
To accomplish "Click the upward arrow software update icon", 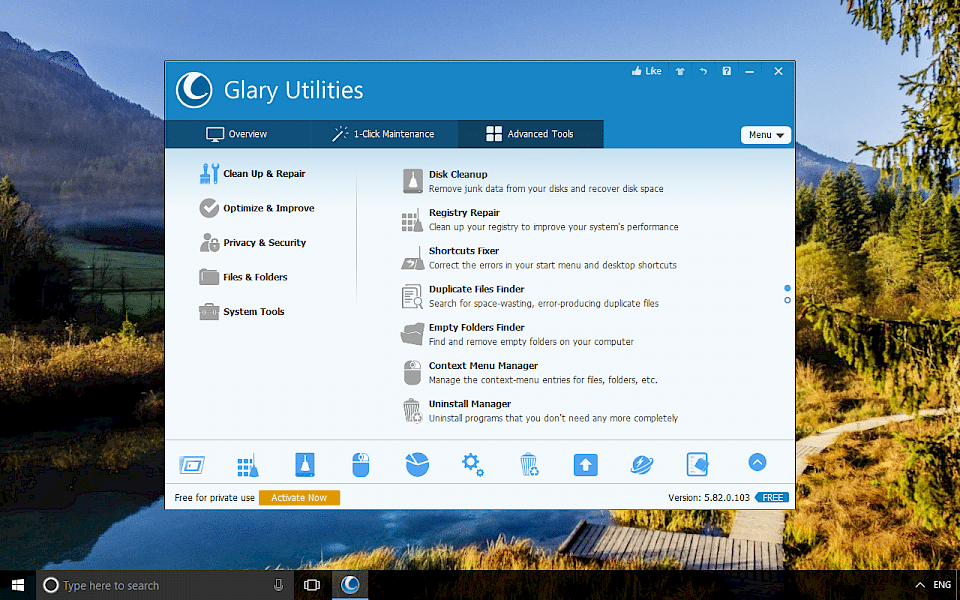I will click(585, 465).
